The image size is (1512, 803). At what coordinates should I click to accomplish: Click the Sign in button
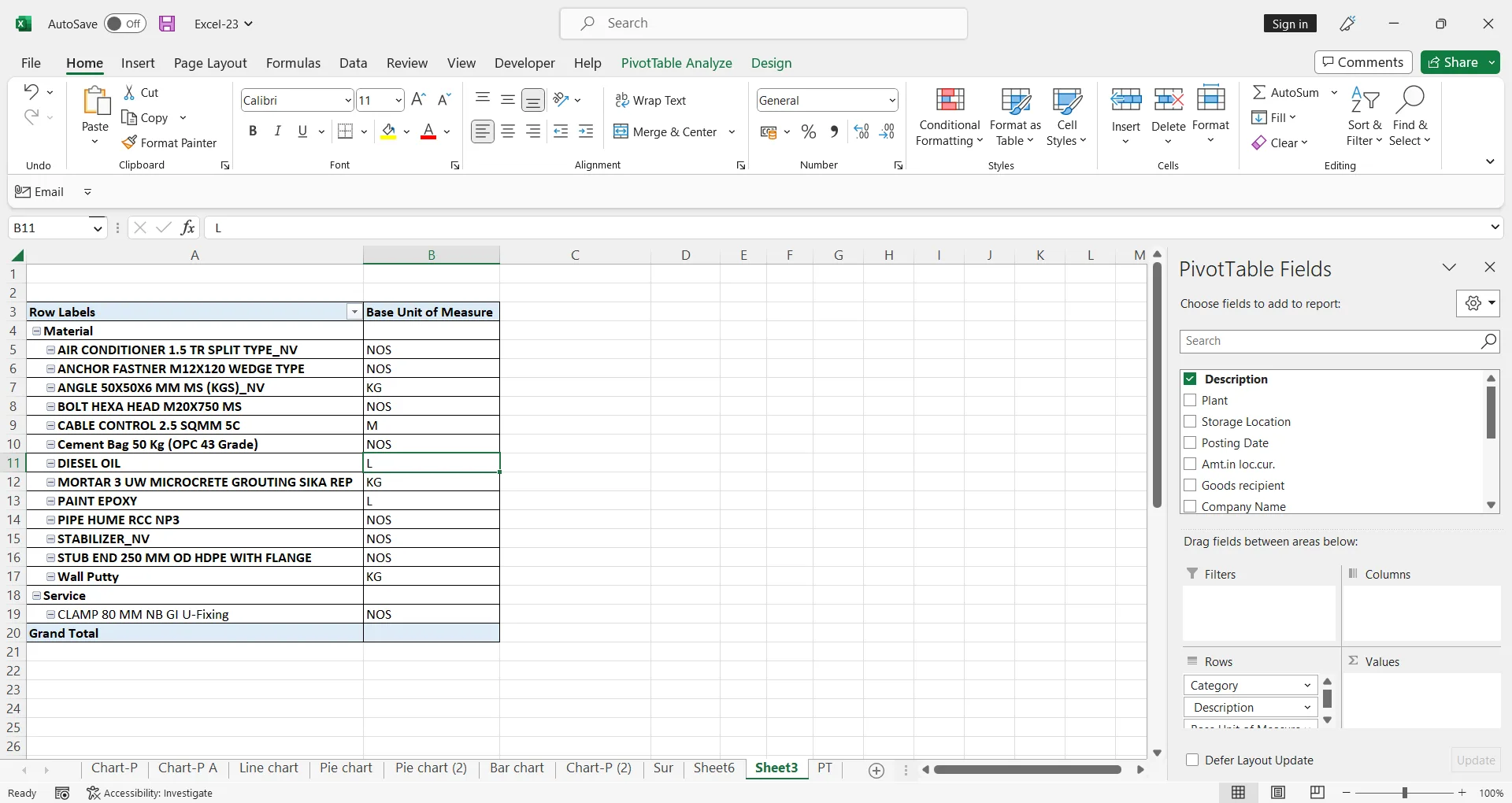[x=1290, y=24]
